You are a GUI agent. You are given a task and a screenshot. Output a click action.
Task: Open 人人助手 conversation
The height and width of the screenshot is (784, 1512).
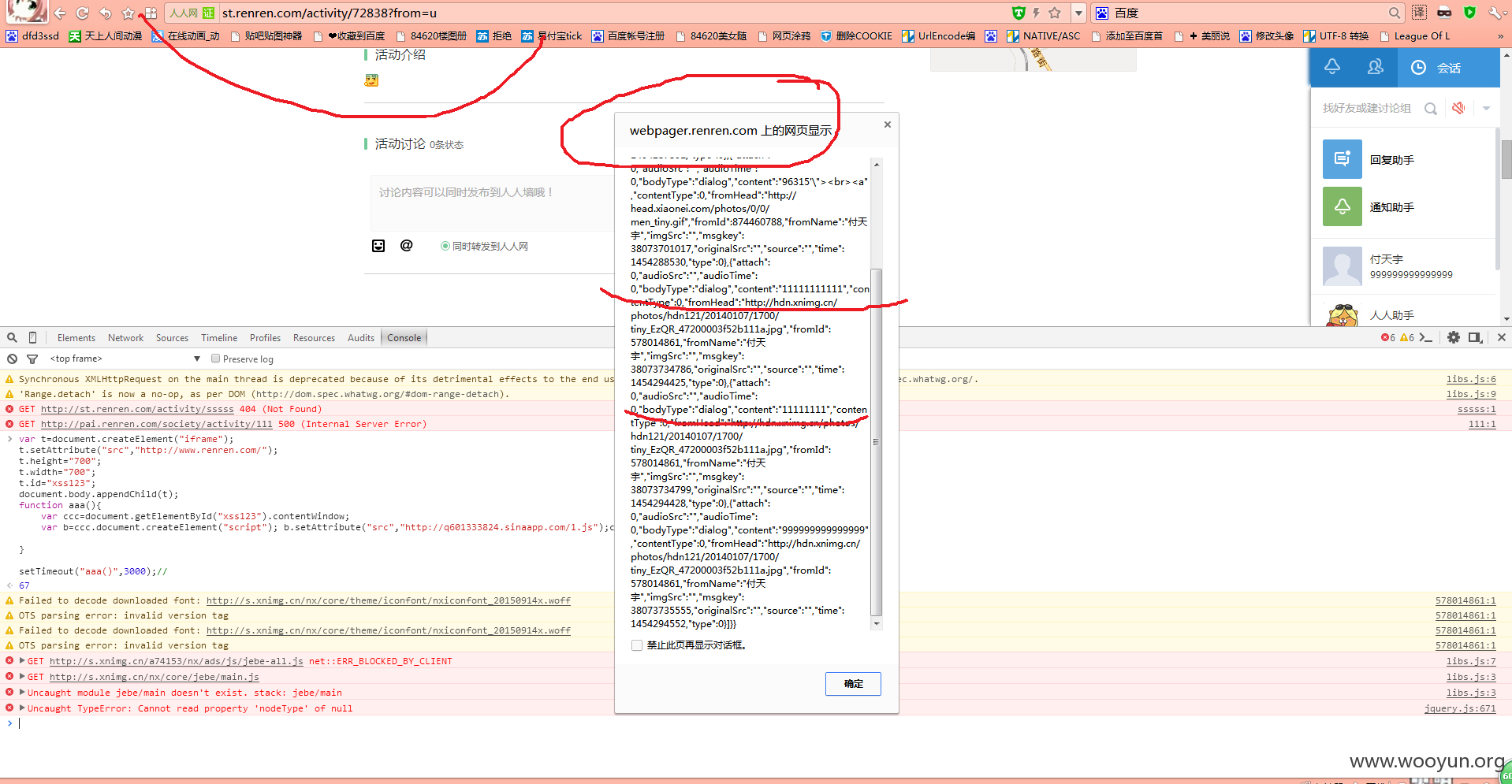pos(1403,314)
